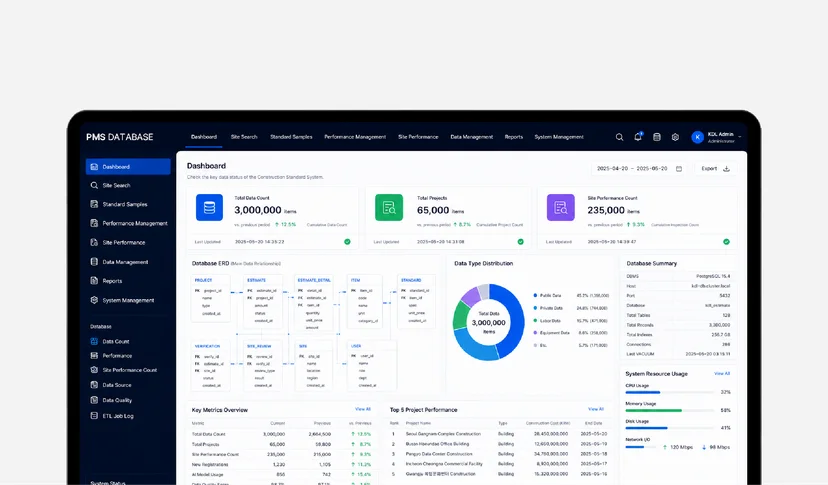
Task: Open the Data Management top tab
Action: 472,137
